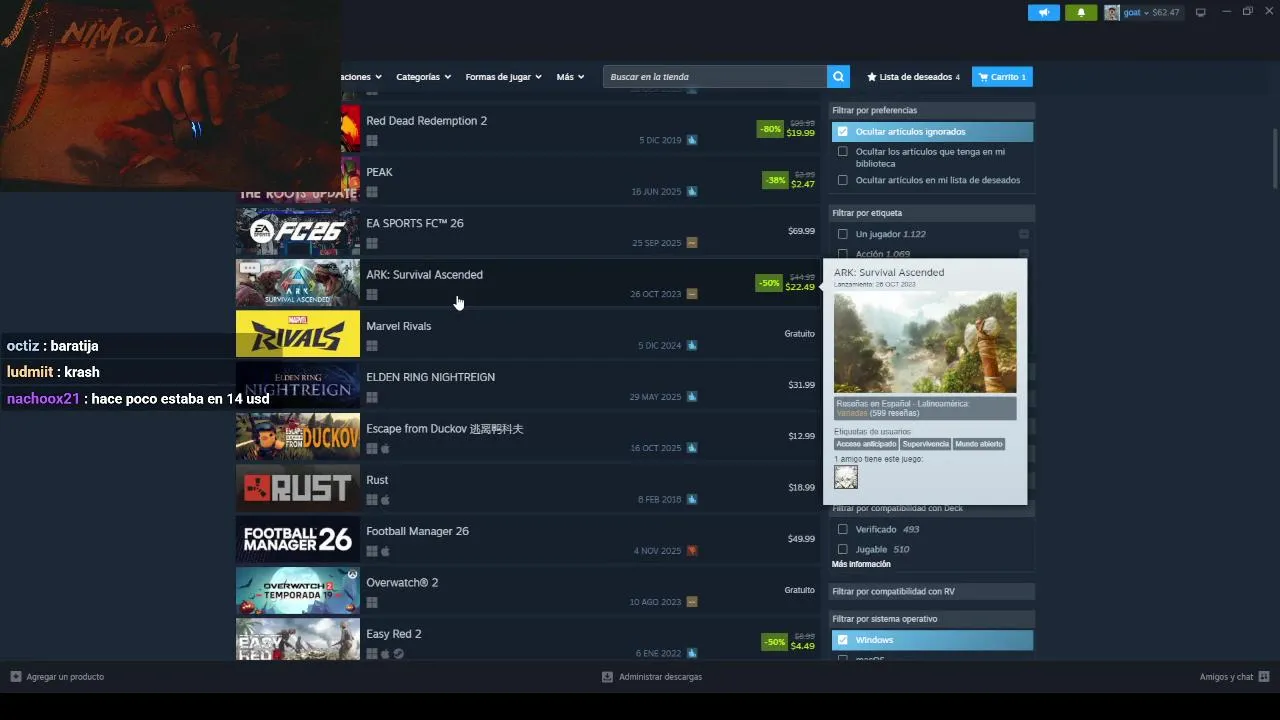Open the Carrito 1 cart button
This screenshot has width=1280, height=720.
1002,77
